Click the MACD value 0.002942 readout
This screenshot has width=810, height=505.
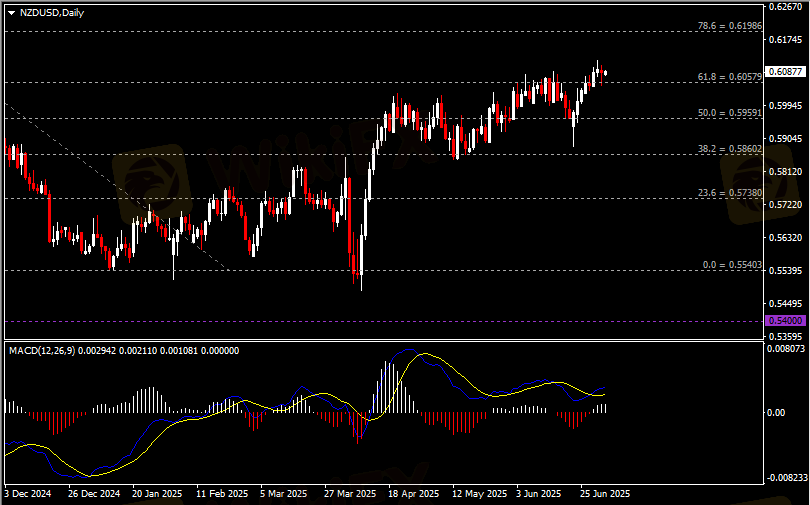(97, 351)
